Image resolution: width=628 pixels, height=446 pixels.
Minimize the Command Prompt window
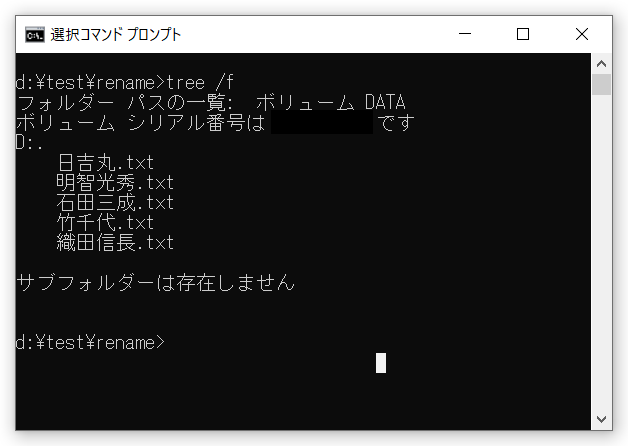465,34
